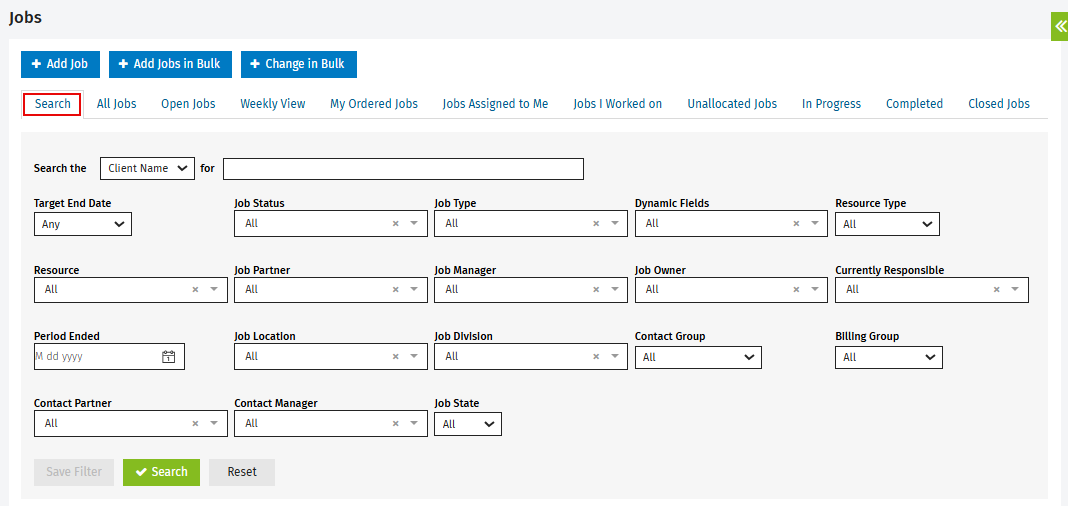Expand the Job Manager dropdown arrow

point(614,289)
